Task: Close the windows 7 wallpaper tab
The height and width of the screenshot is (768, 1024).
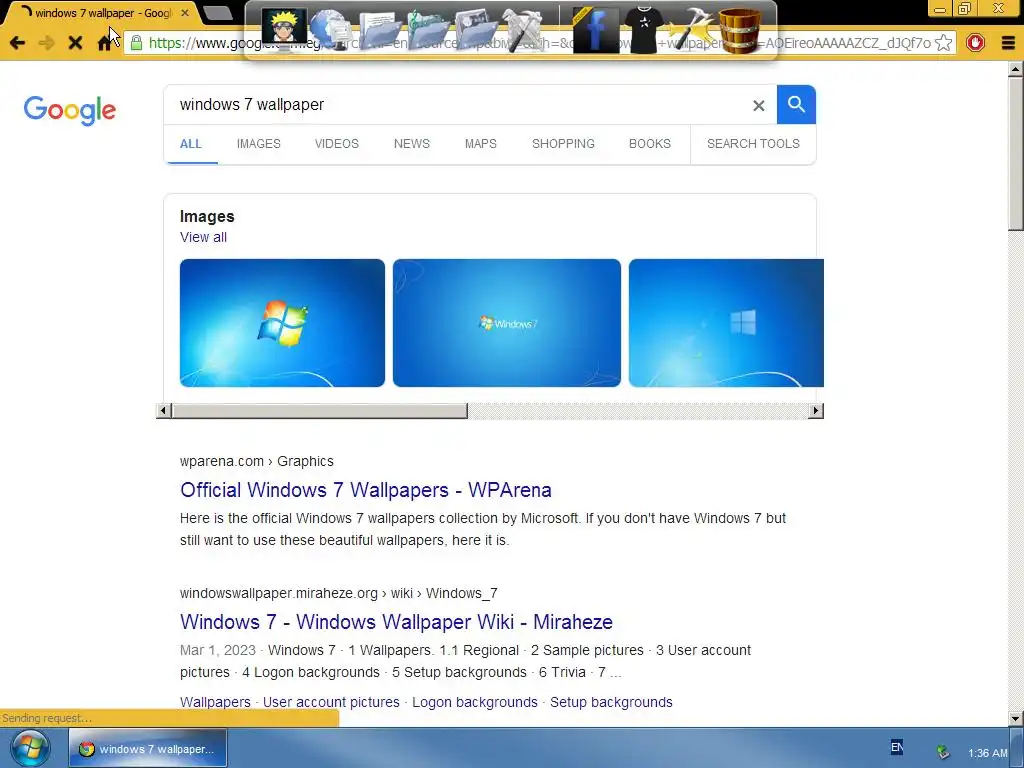Action: 185,12
